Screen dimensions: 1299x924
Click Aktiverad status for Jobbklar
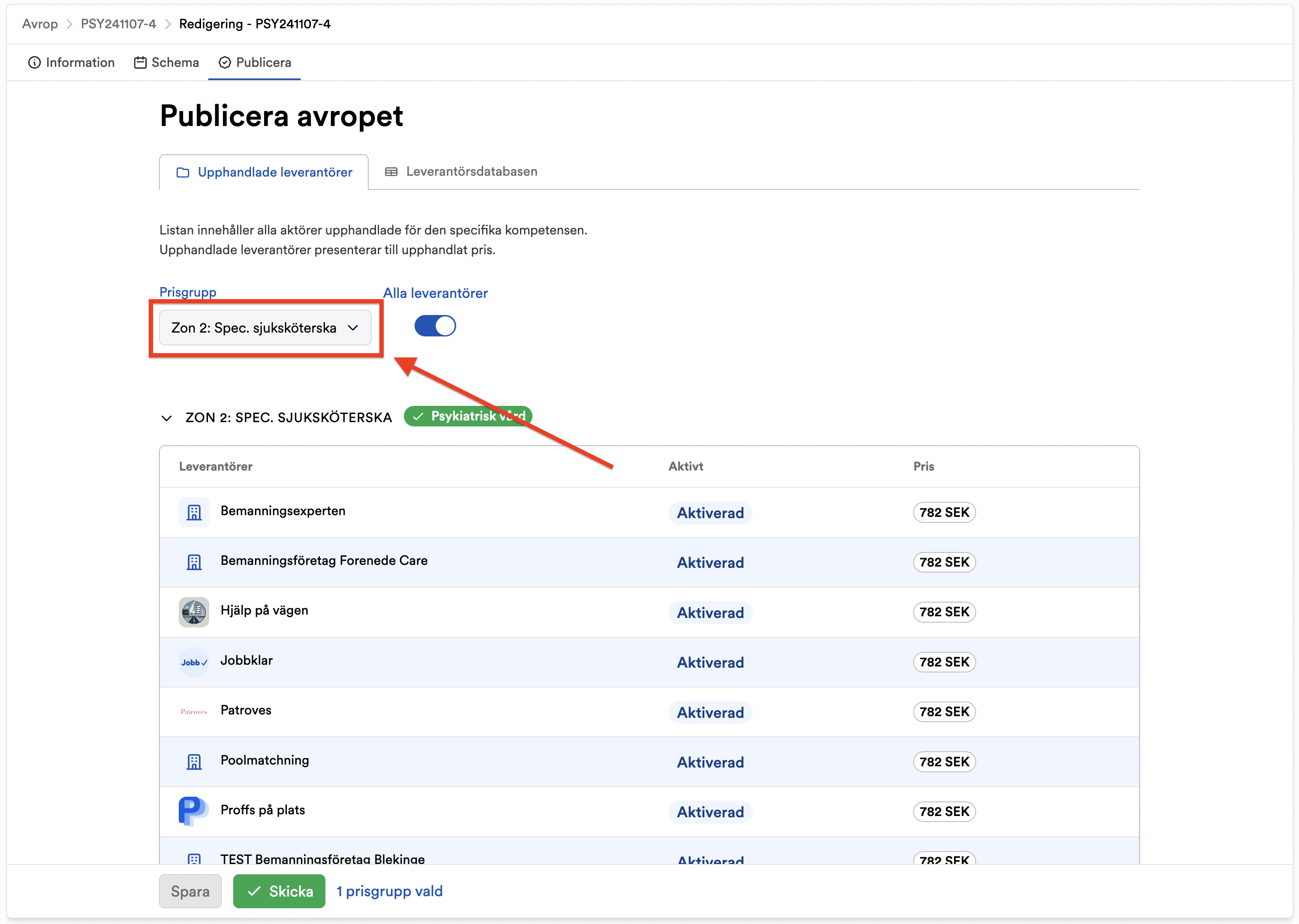(710, 662)
